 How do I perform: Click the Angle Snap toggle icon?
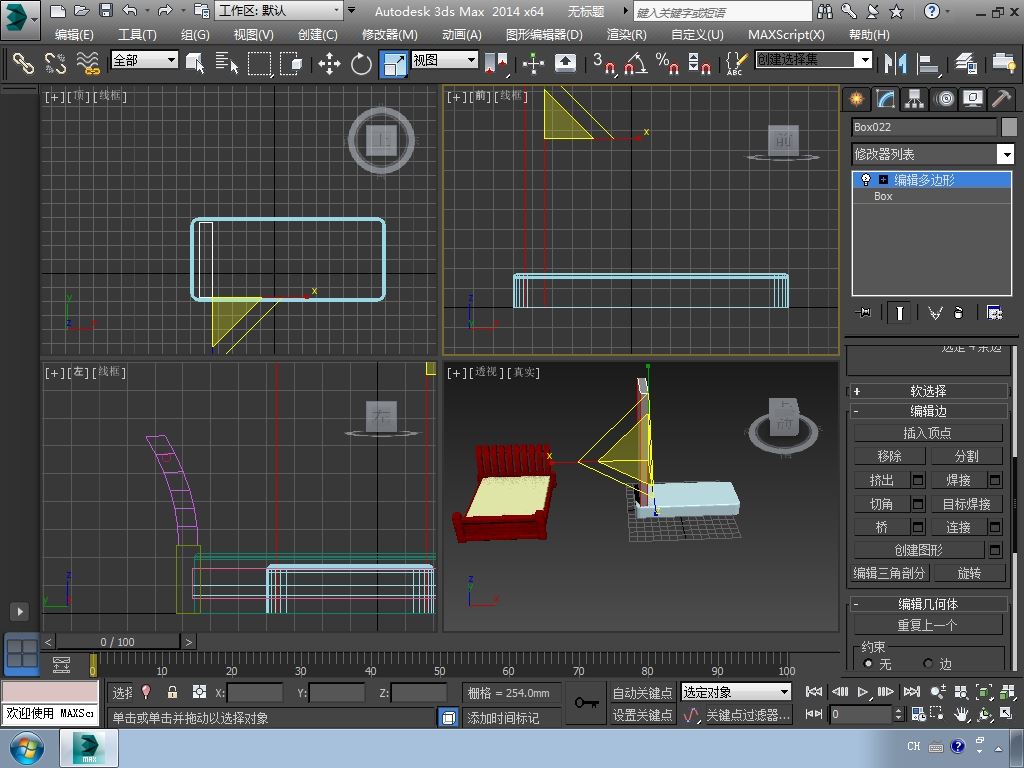point(635,63)
